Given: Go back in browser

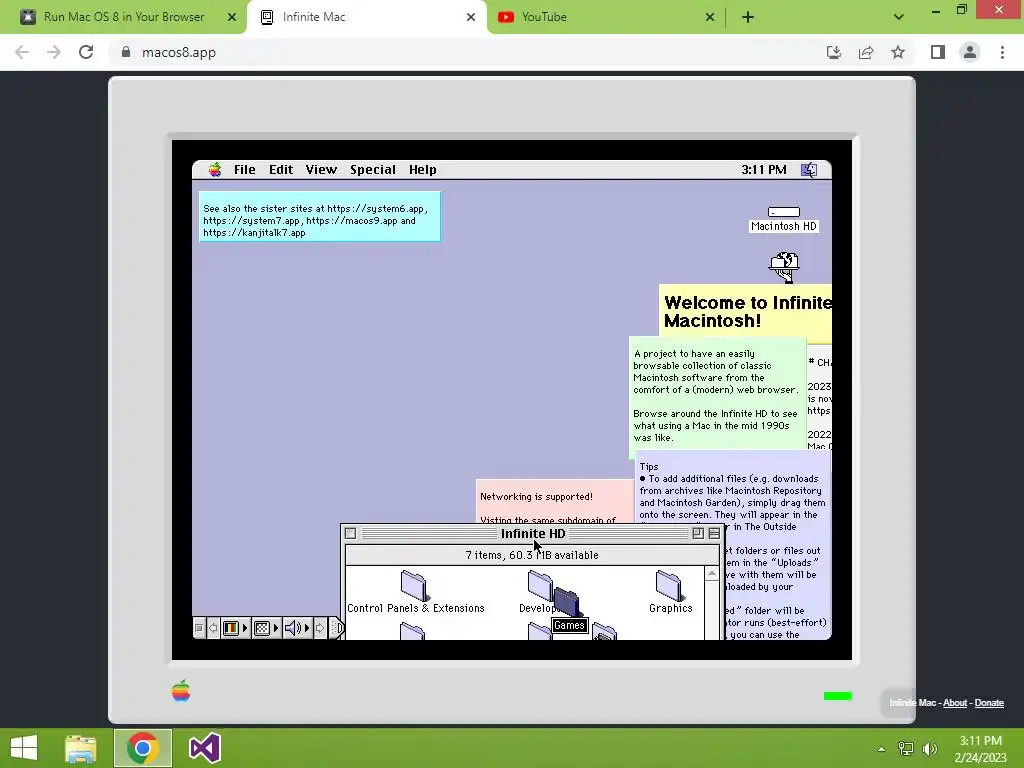Looking at the screenshot, I should (22, 52).
